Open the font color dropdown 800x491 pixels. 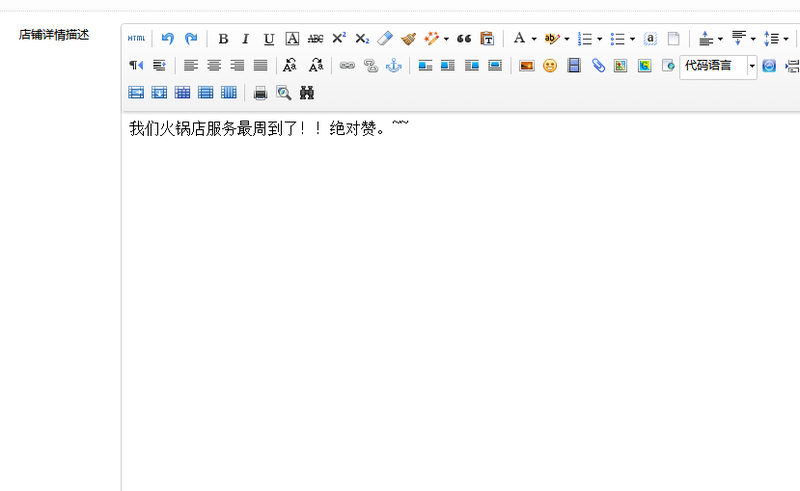point(534,40)
